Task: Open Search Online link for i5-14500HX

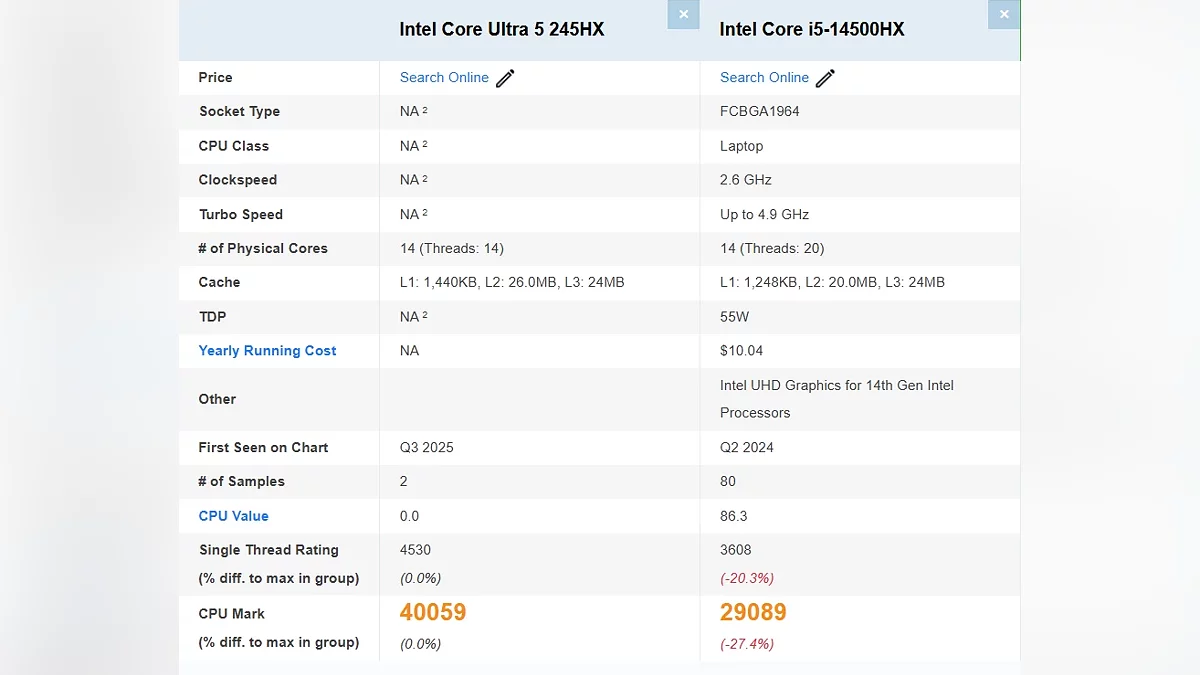Action: (764, 77)
